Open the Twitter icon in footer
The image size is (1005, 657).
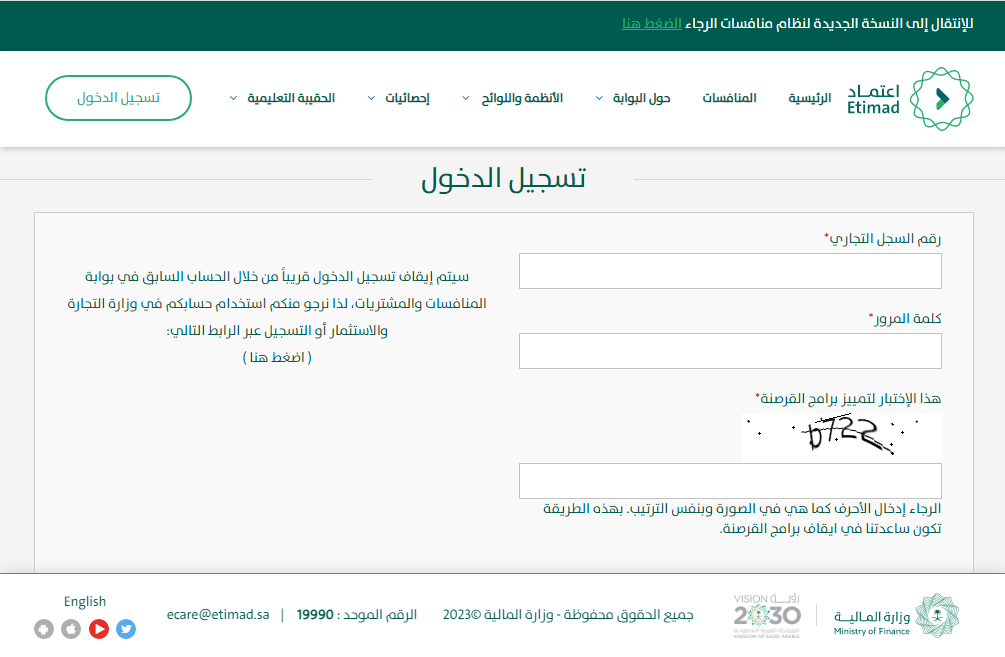click(x=126, y=629)
